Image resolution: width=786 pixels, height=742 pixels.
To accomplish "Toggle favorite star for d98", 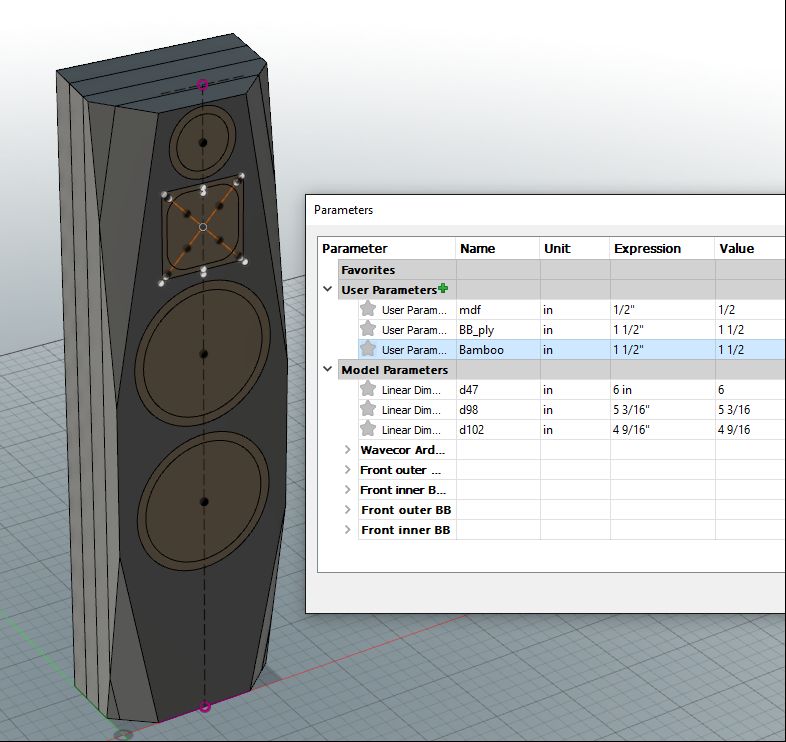I will tap(368, 409).
